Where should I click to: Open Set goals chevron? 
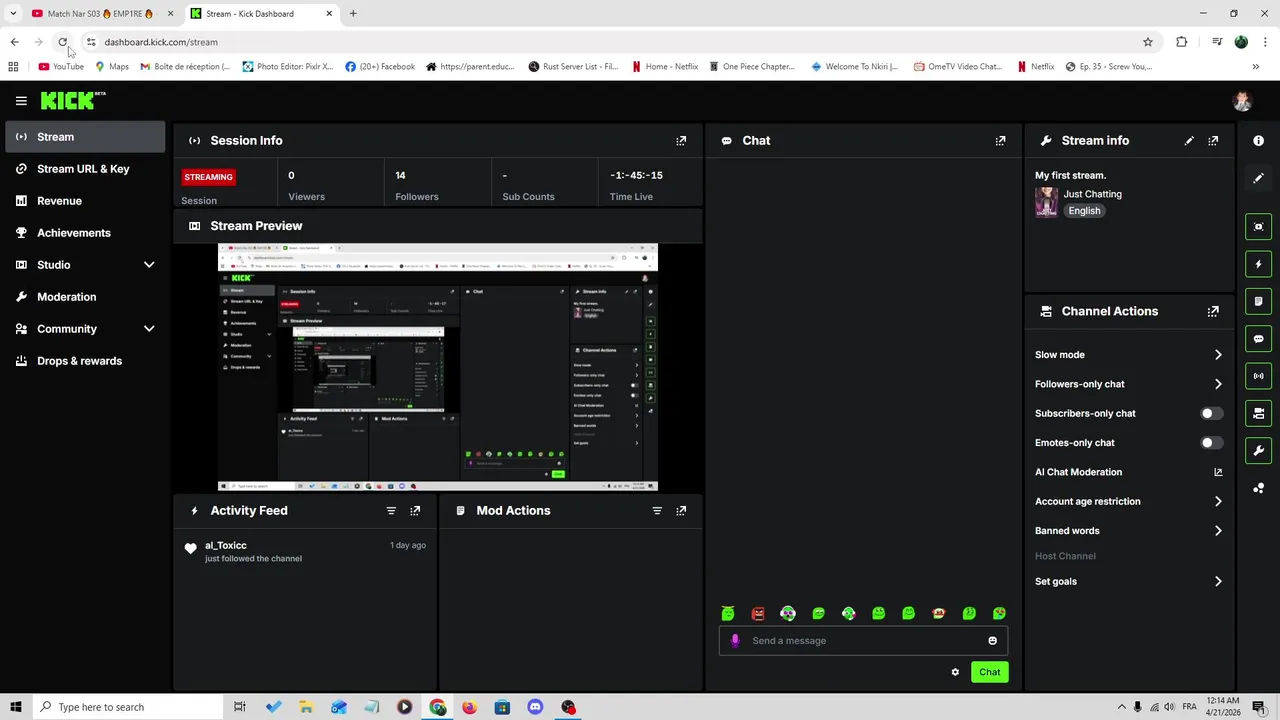click(x=1218, y=582)
